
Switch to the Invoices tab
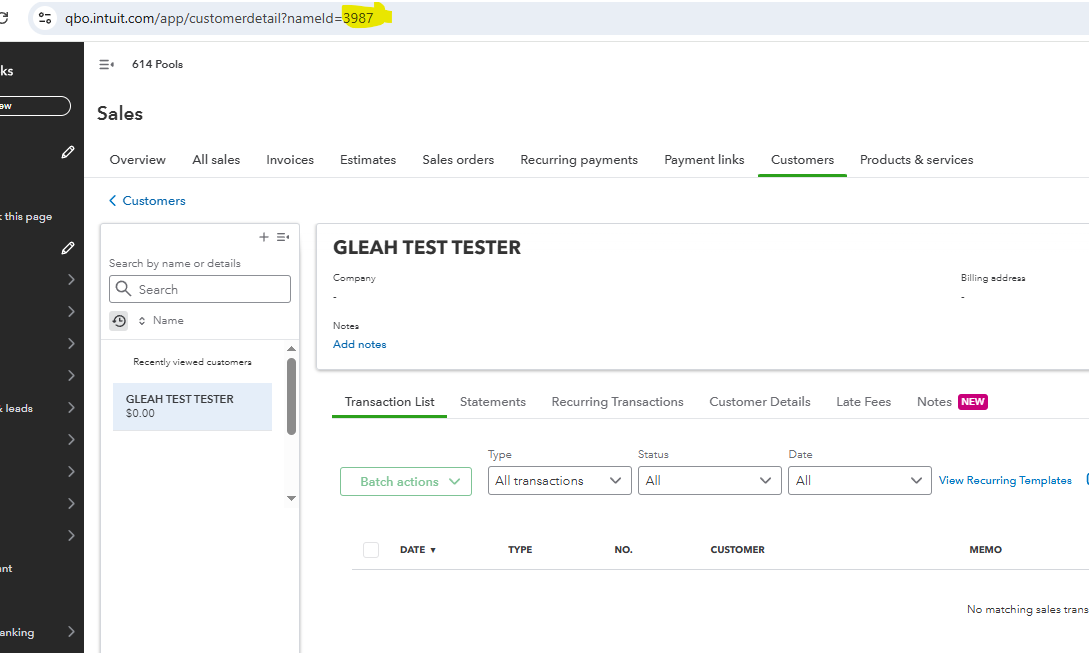tap(290, 160)
